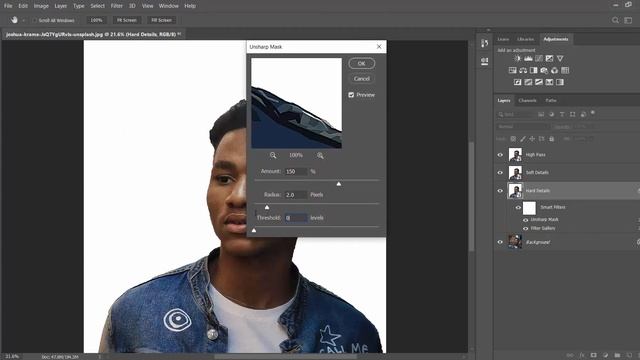Open the Image menu

[x=41, y=6]
